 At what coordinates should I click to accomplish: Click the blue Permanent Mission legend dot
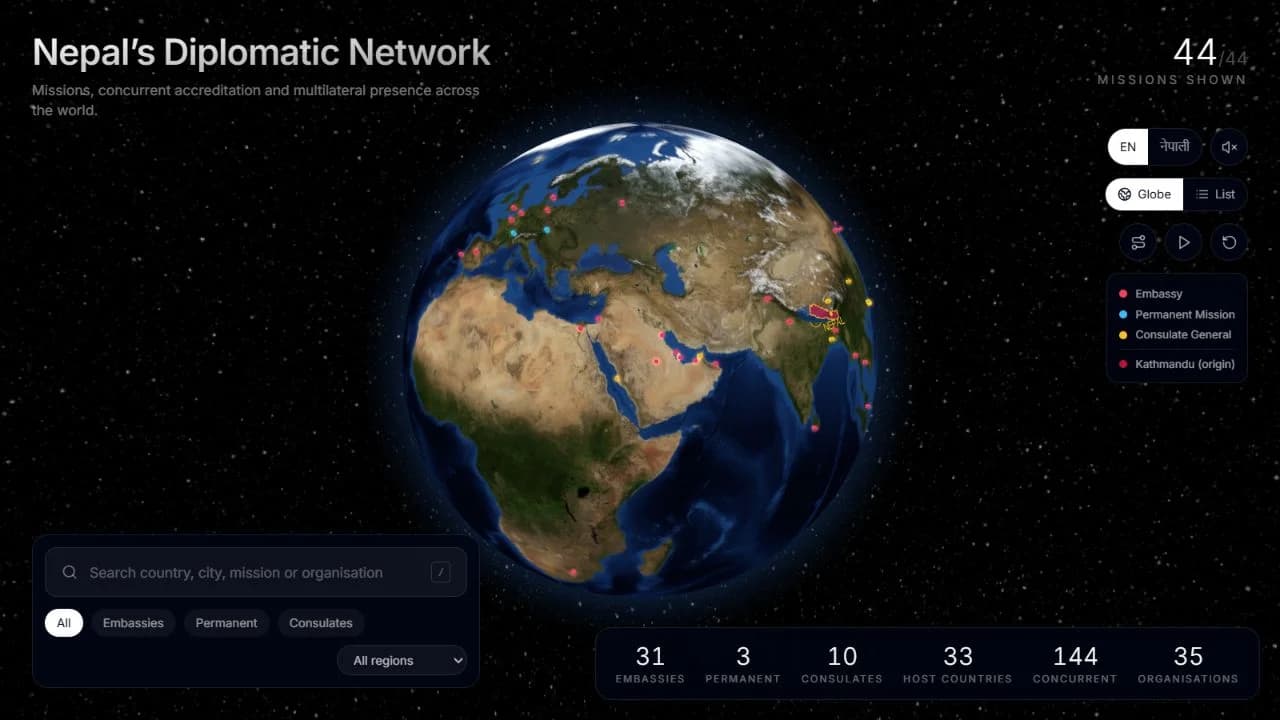coord(1123,314)
